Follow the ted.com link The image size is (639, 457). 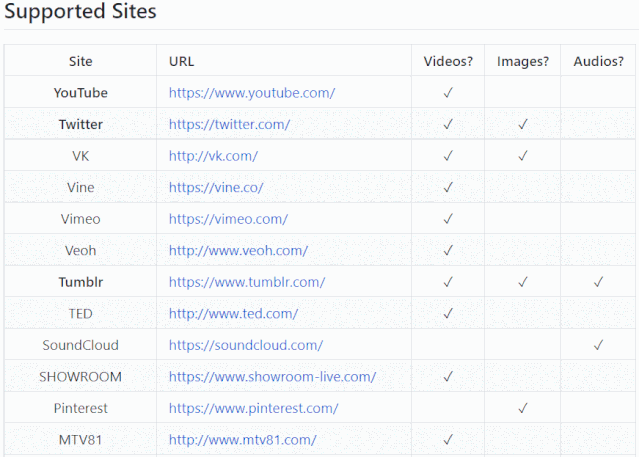pos(234,313)
